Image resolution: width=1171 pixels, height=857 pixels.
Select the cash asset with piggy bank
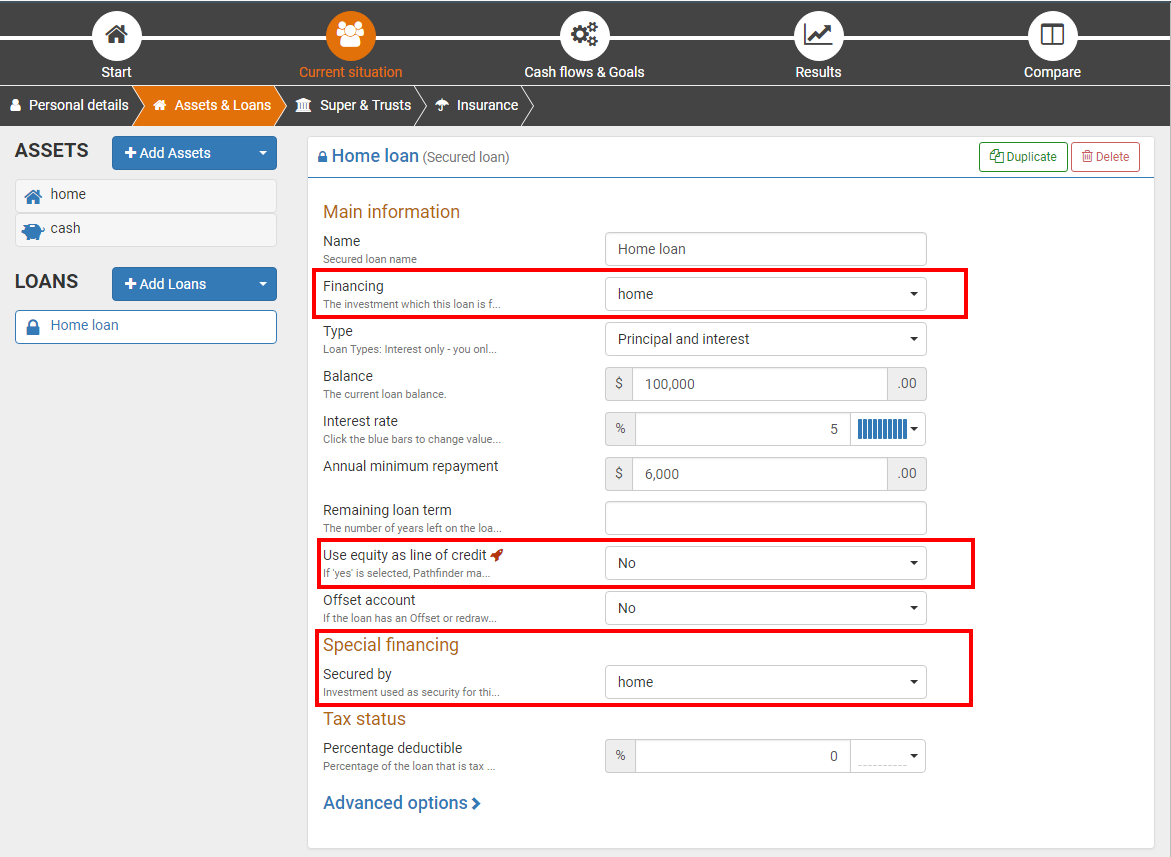coord(146,229)
